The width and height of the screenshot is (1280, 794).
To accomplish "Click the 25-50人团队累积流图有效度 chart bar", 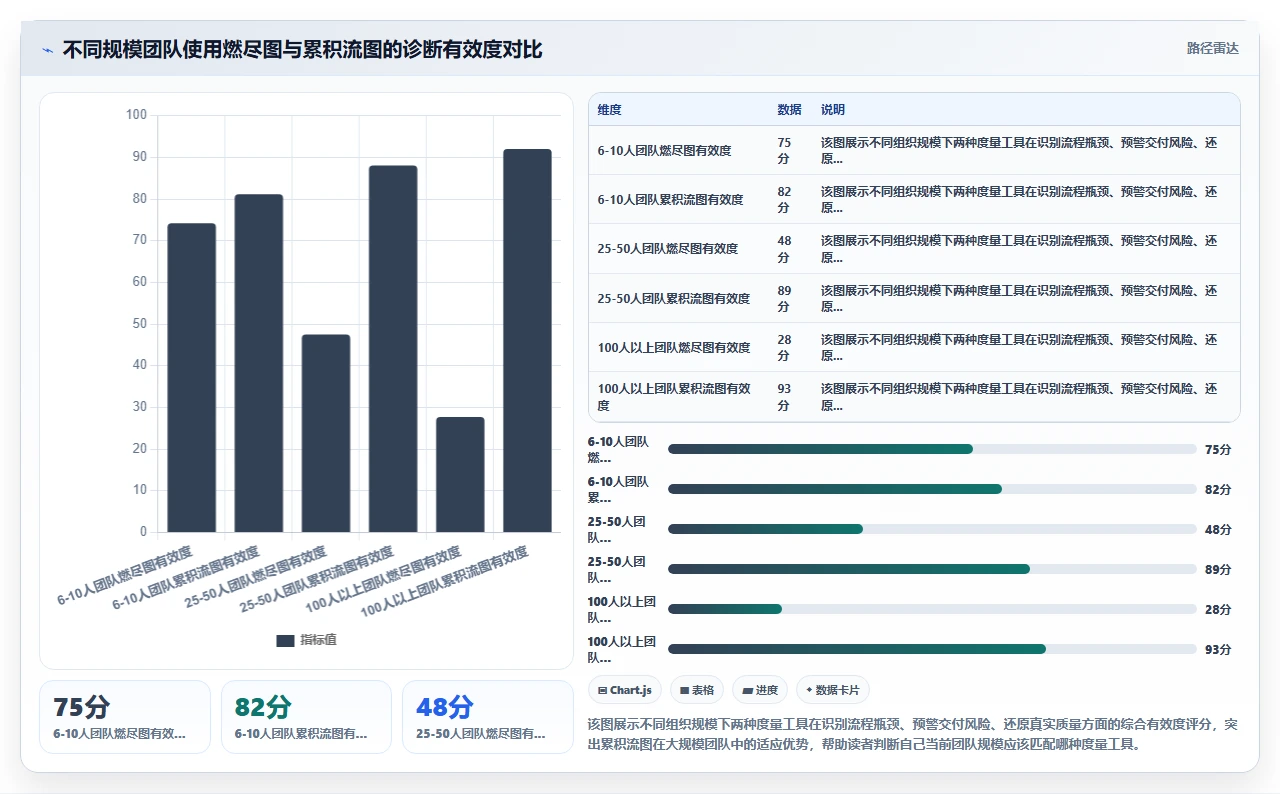I will (x=393, y=349).
